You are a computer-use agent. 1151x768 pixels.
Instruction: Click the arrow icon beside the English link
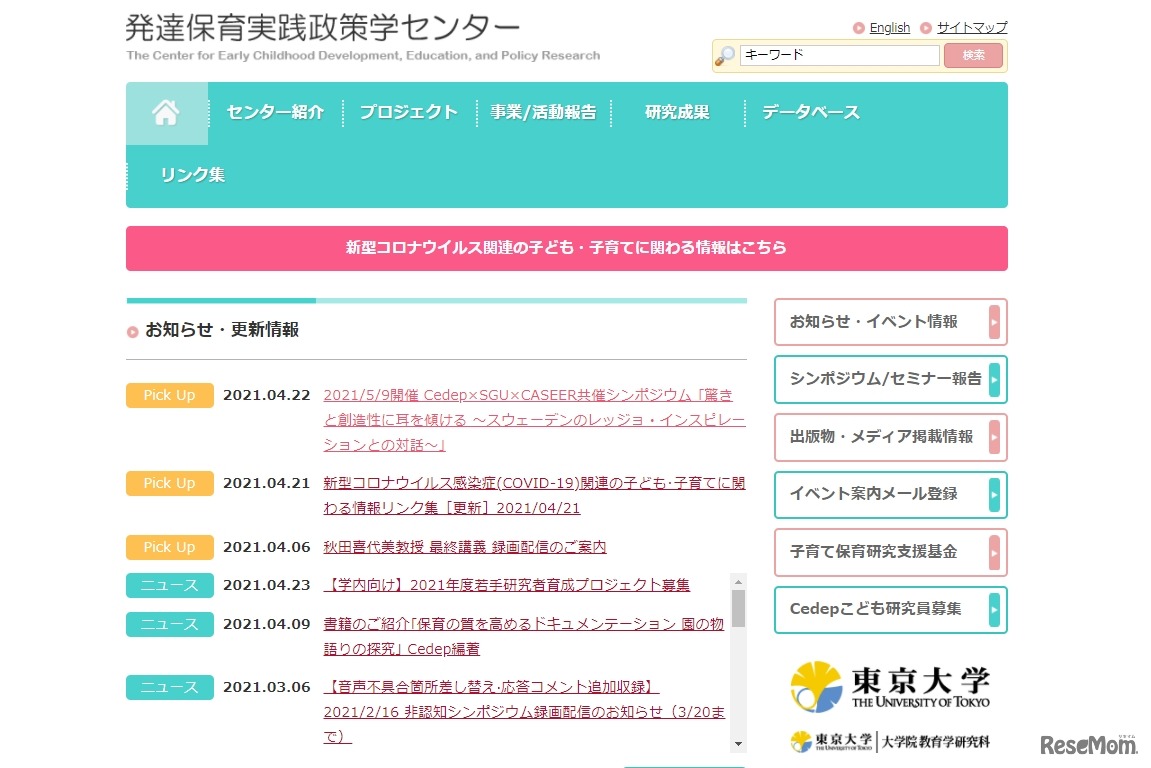click(x=857, y=28)
